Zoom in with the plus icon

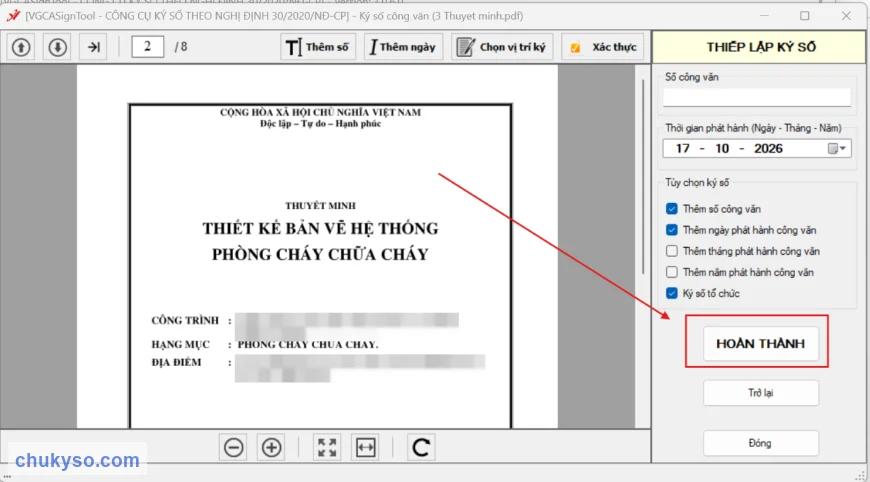pyautogui.click(x=271, y=447)
